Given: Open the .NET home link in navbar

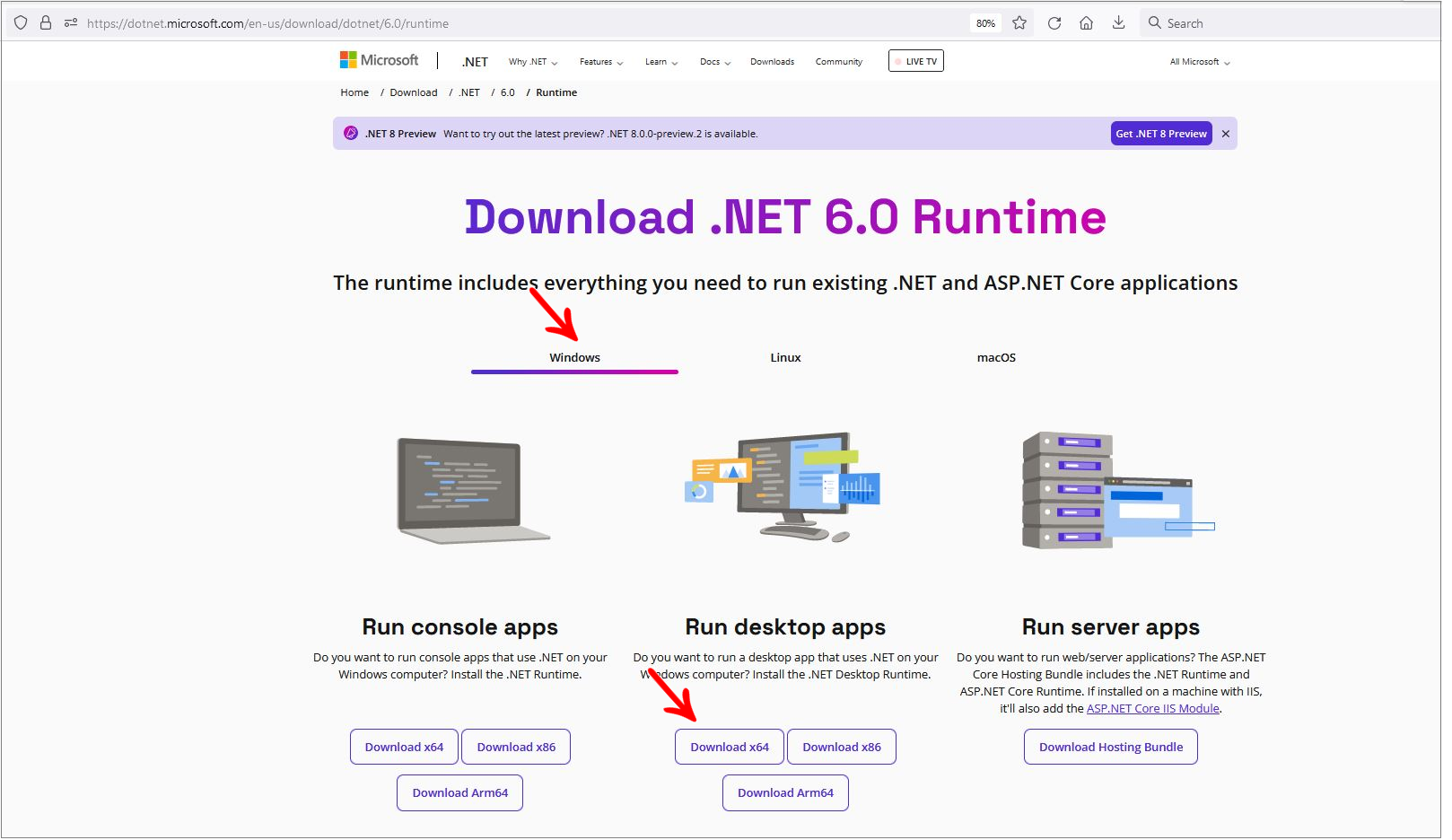Looking at the screenshot, I should tap(475, 62).
